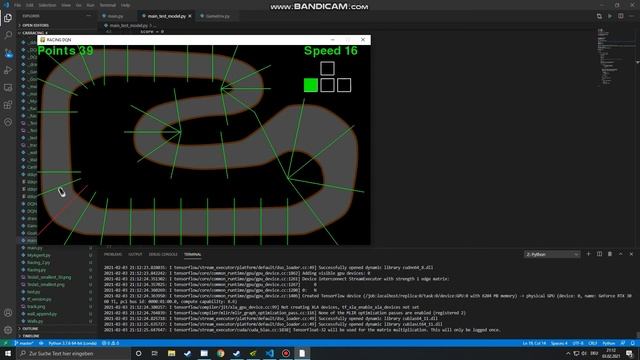Open Task View in taskbar
640x360 pixels.
(x=155, y=353)
